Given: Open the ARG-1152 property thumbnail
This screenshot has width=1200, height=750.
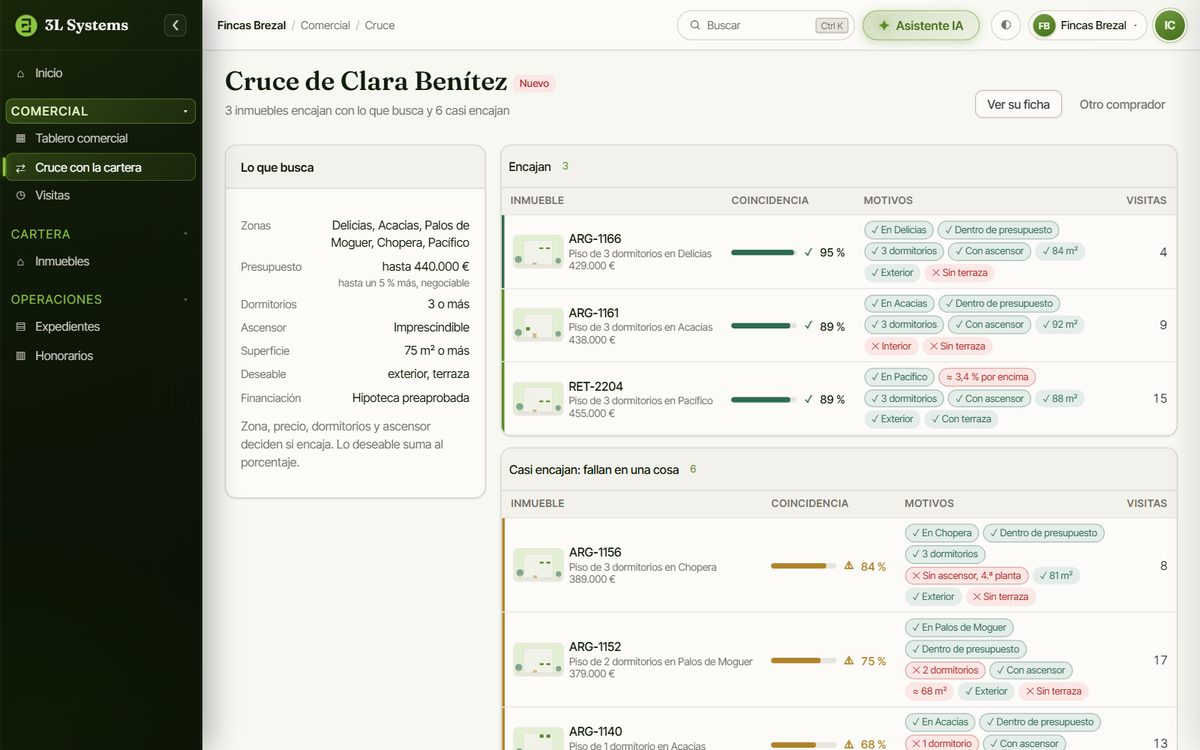Looking at the screenshot, I should pos(538,660).
